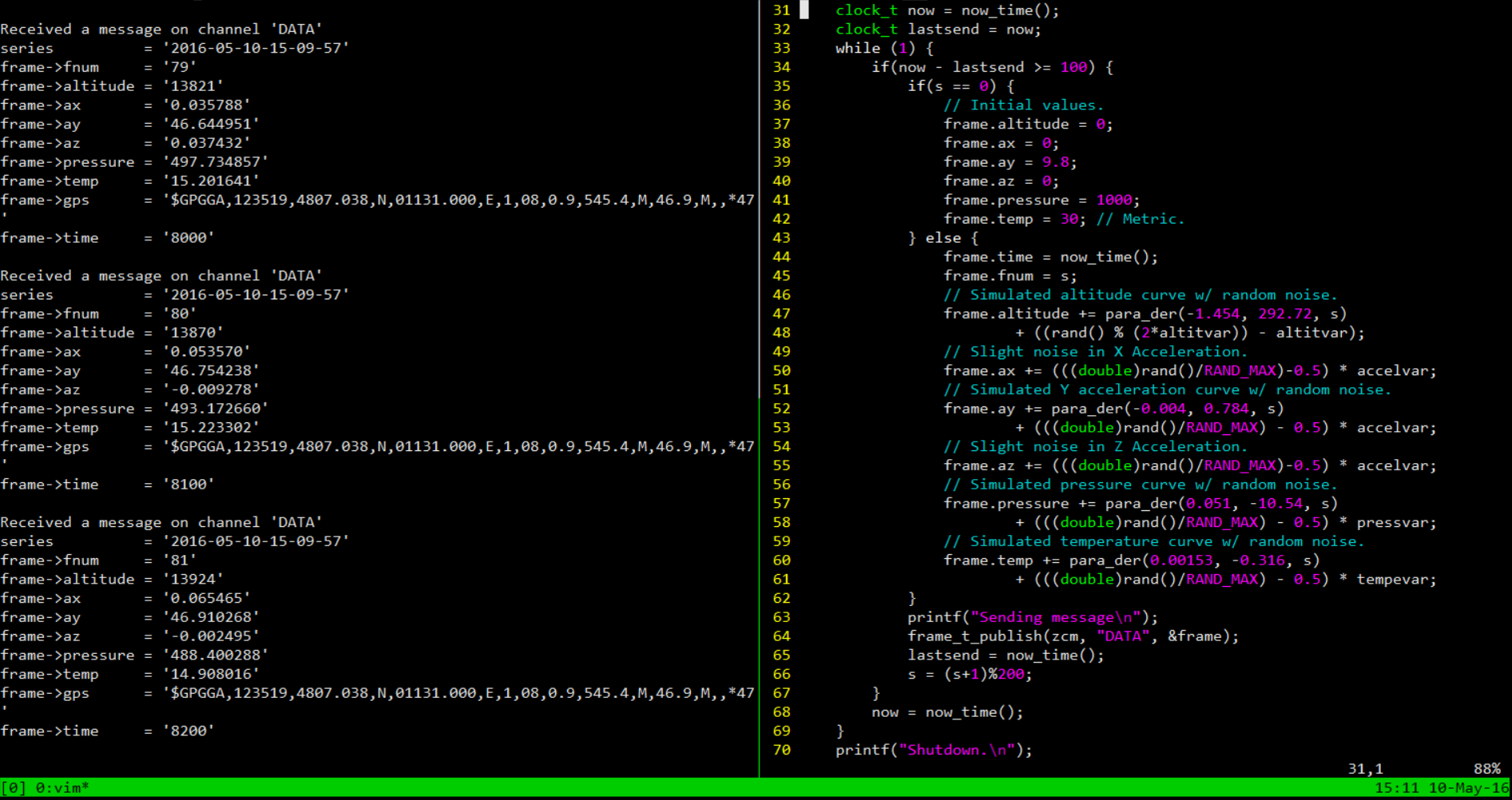
Task: Click the fnum value '79' in left pane
Action: coord(180,67)
